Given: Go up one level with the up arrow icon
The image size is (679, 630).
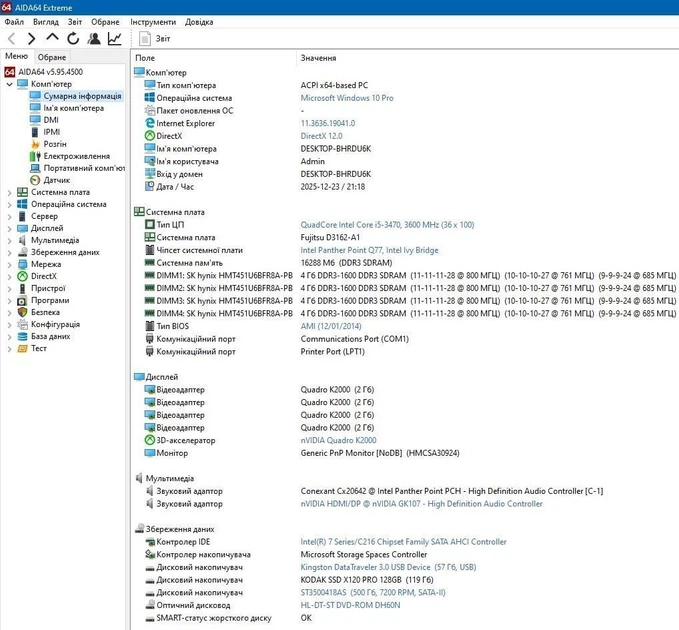Looking at the screenshot, I should tap(52, 38).
